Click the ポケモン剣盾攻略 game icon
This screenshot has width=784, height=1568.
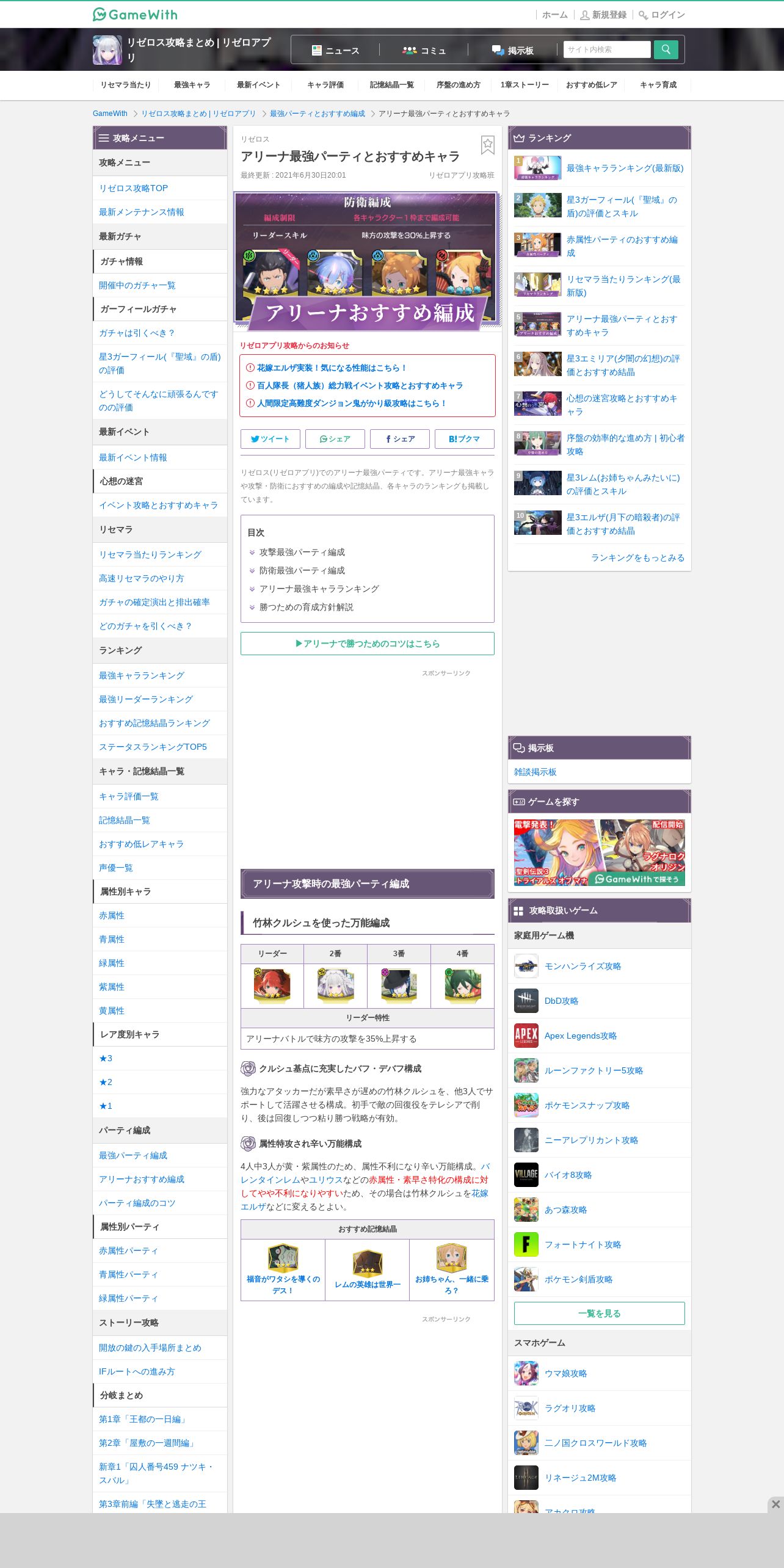point(526,1279)
